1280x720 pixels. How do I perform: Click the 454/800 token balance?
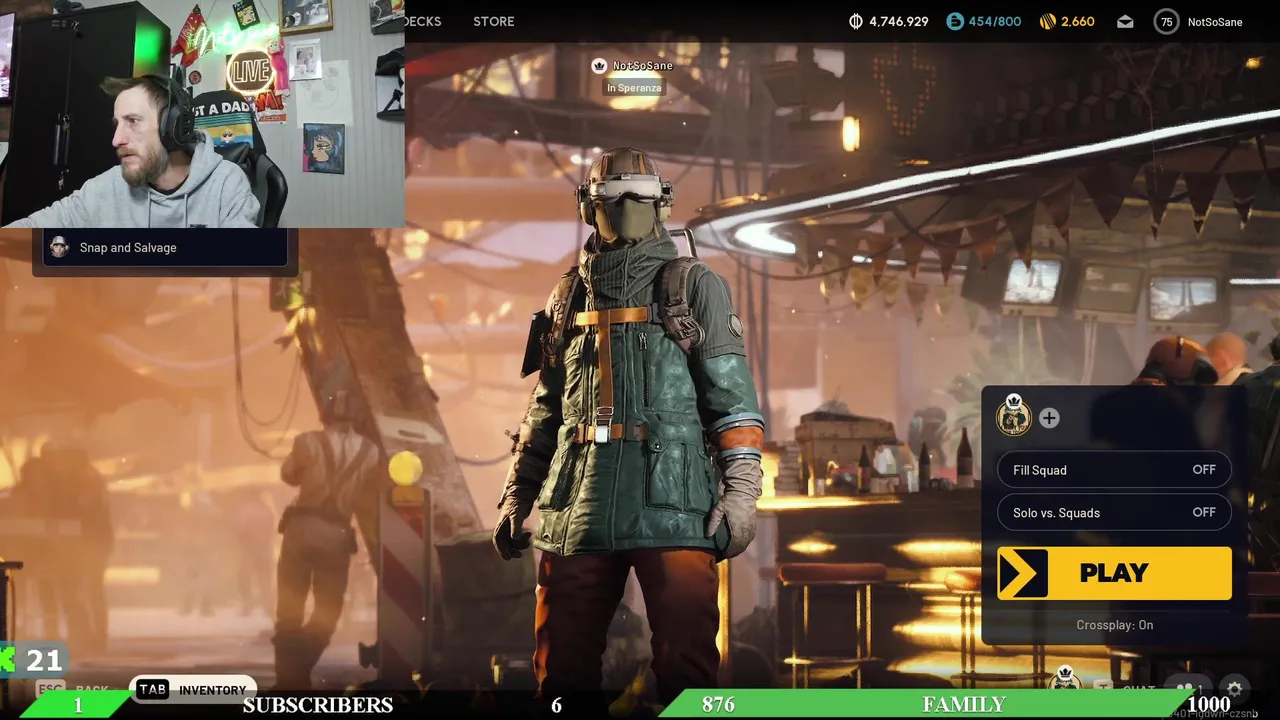click(993, 22)
